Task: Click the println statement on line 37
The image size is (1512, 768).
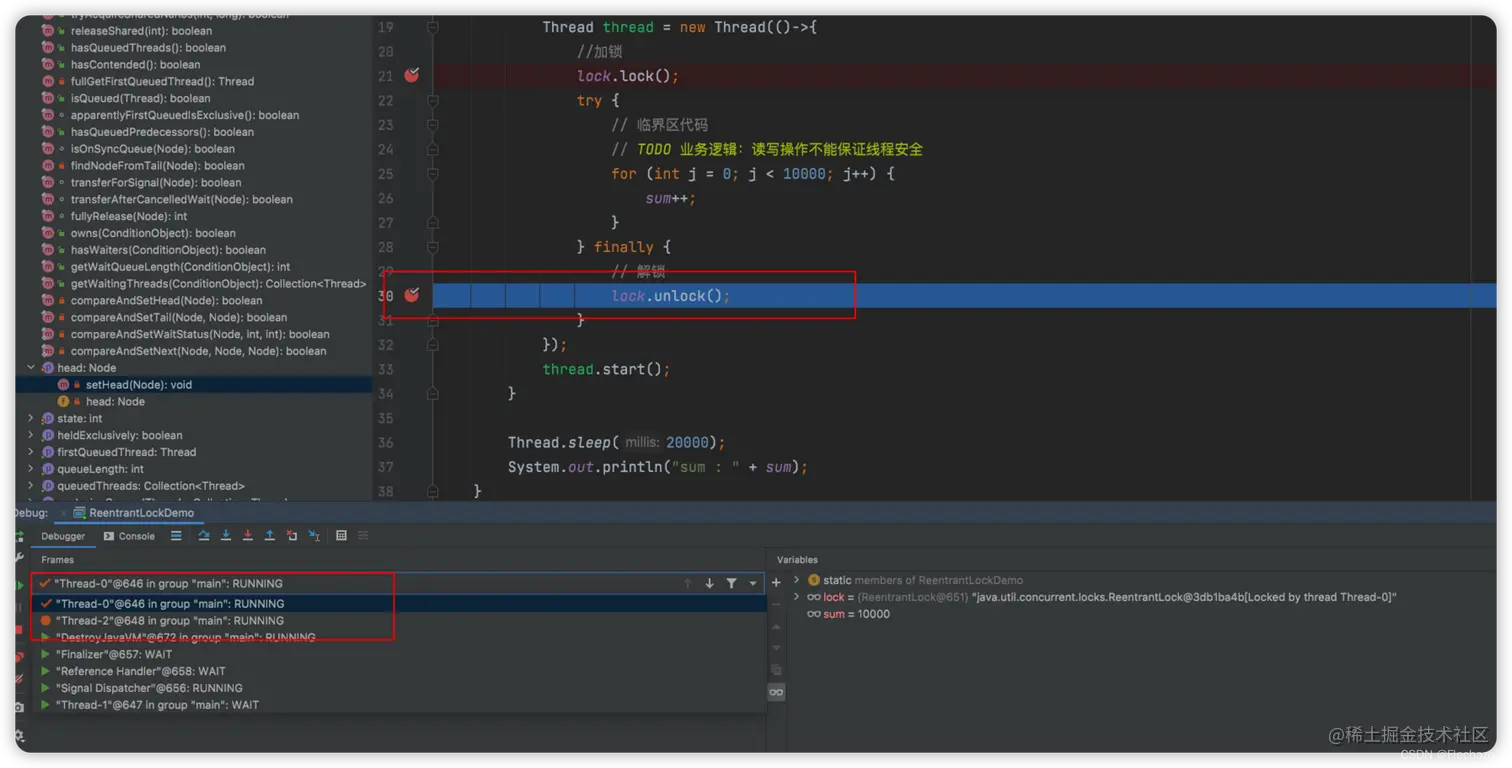Action: 657,467
